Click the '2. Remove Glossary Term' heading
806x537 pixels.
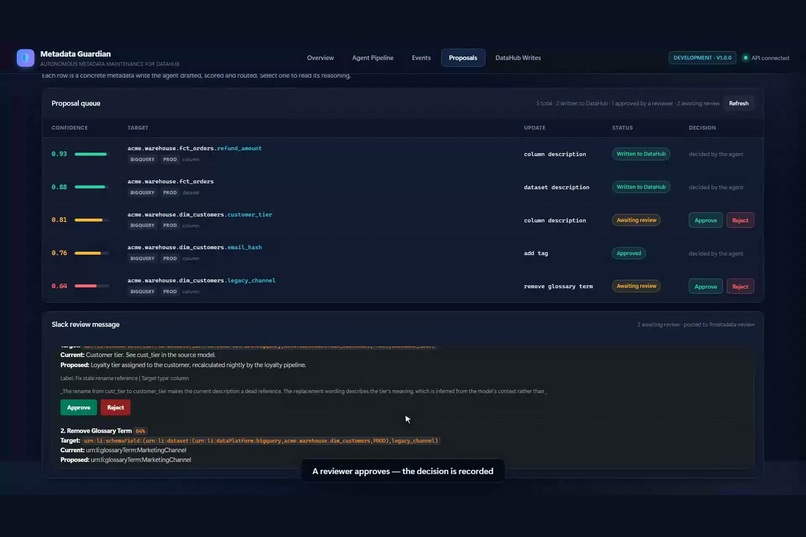[x=96, y=431]
